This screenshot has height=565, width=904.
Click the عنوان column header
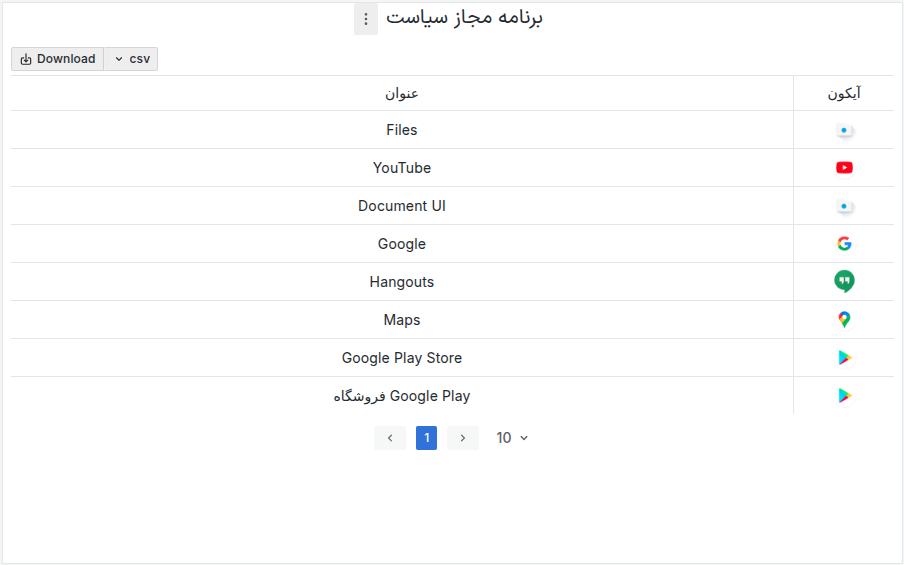[x=402, y=93]
